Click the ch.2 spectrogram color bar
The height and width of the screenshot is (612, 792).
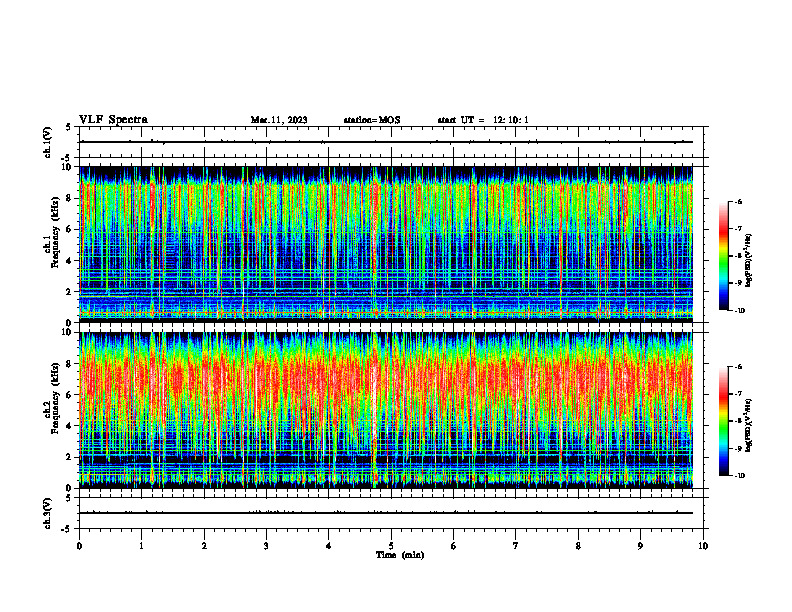(x=724, y=421)
